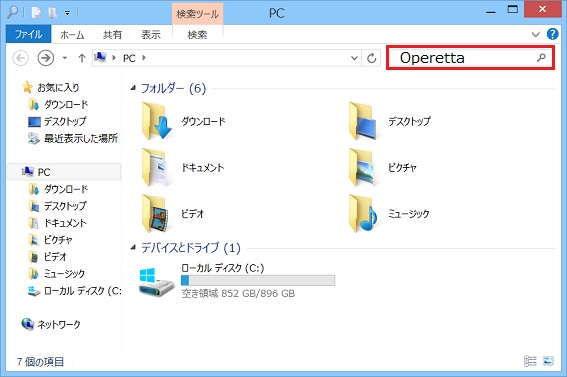Switch to the 検索 ribbon tab

[197, 35]
